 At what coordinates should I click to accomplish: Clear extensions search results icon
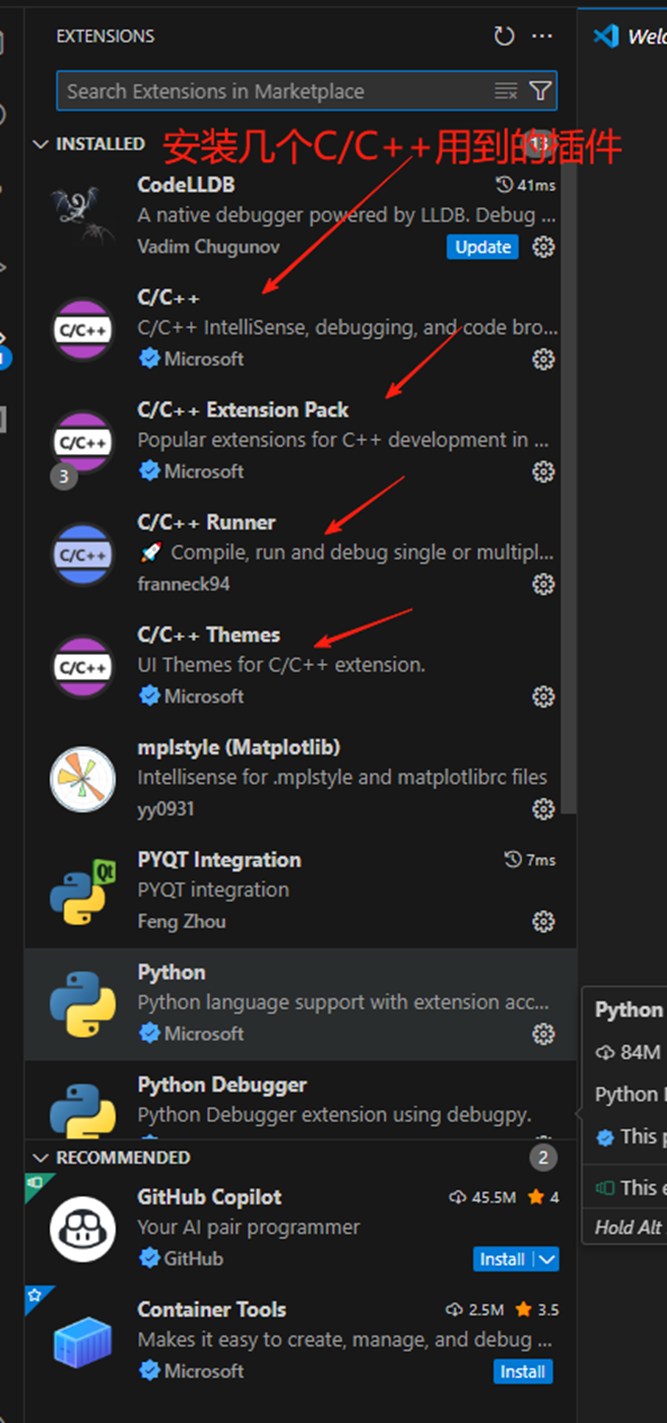pyautogui.click(x=506, y=91)
